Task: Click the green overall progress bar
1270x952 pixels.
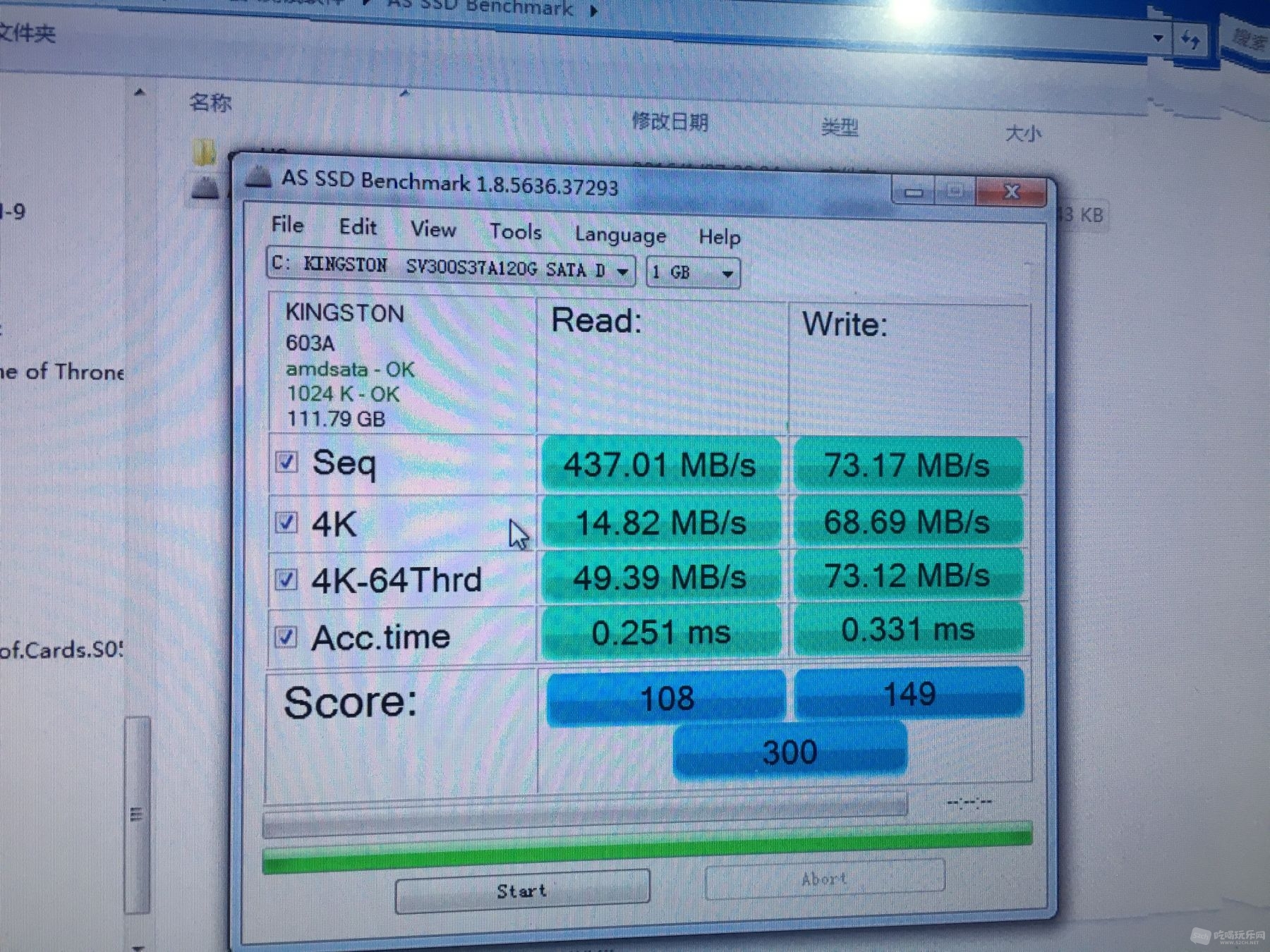Action: point(647,848)
